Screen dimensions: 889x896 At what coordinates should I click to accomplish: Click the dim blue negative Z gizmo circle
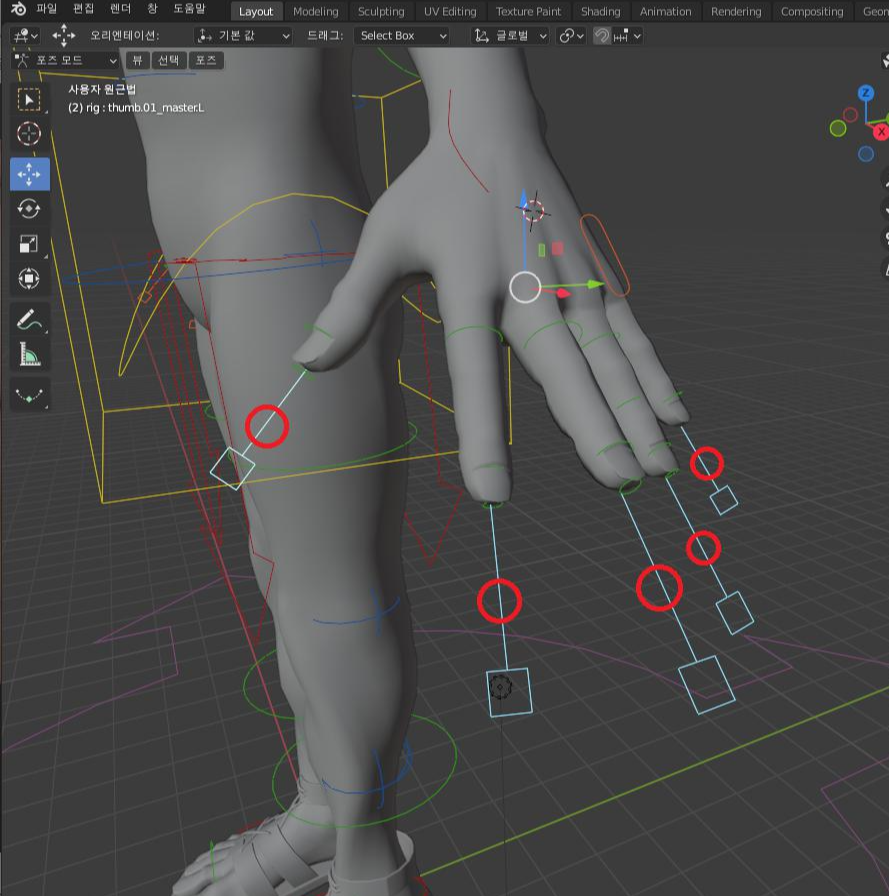click(x=866, y=154)
